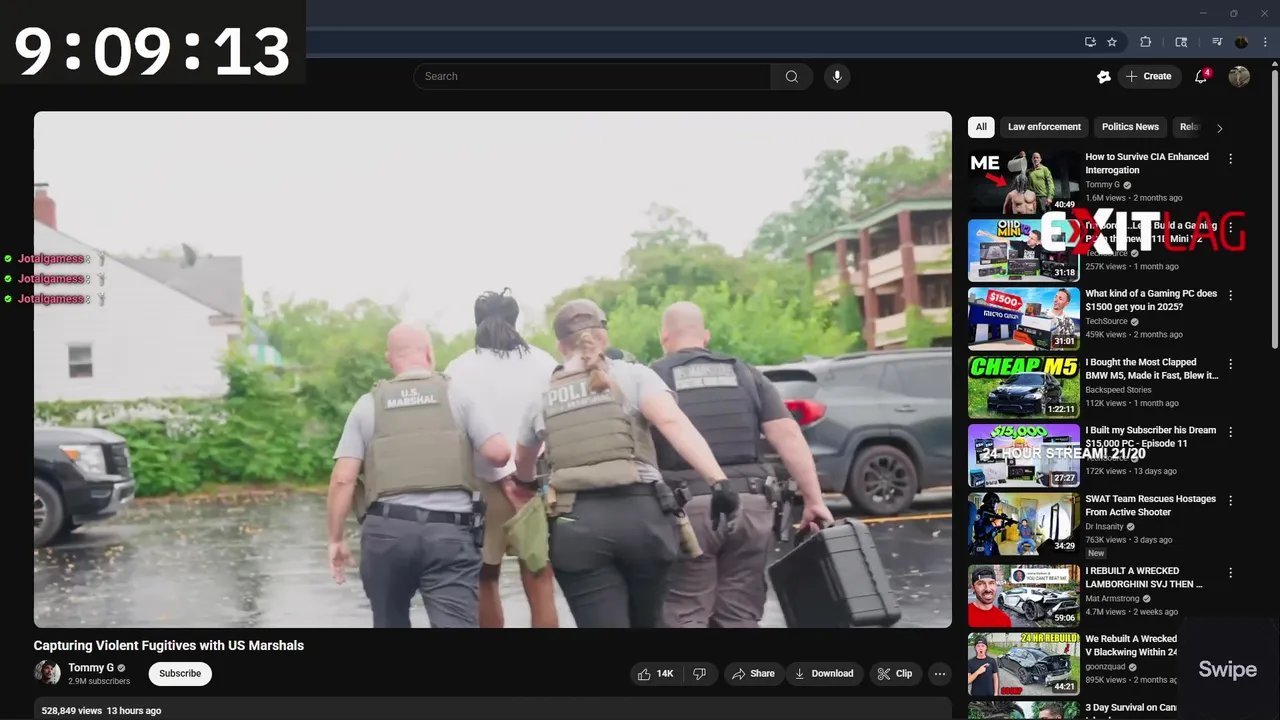
Task: Start voice search with the microphone icon
Action: (x=837, y=76)
